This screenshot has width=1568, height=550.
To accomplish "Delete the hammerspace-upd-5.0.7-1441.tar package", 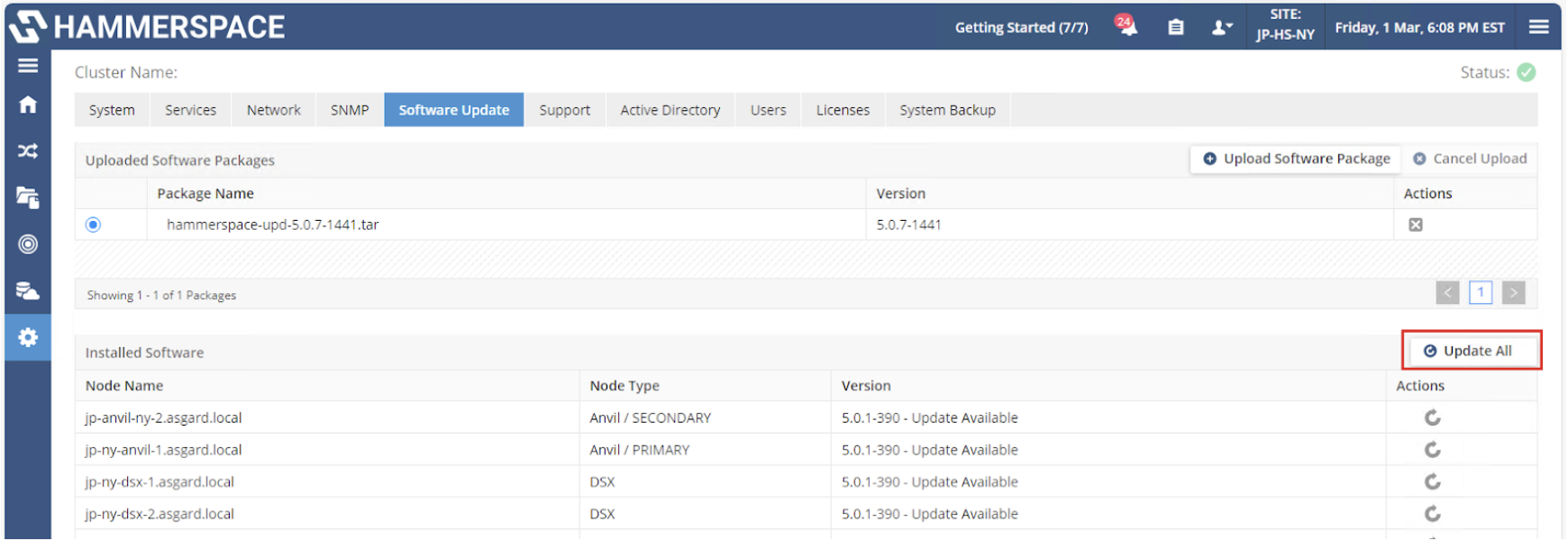I will [1416, 225].
